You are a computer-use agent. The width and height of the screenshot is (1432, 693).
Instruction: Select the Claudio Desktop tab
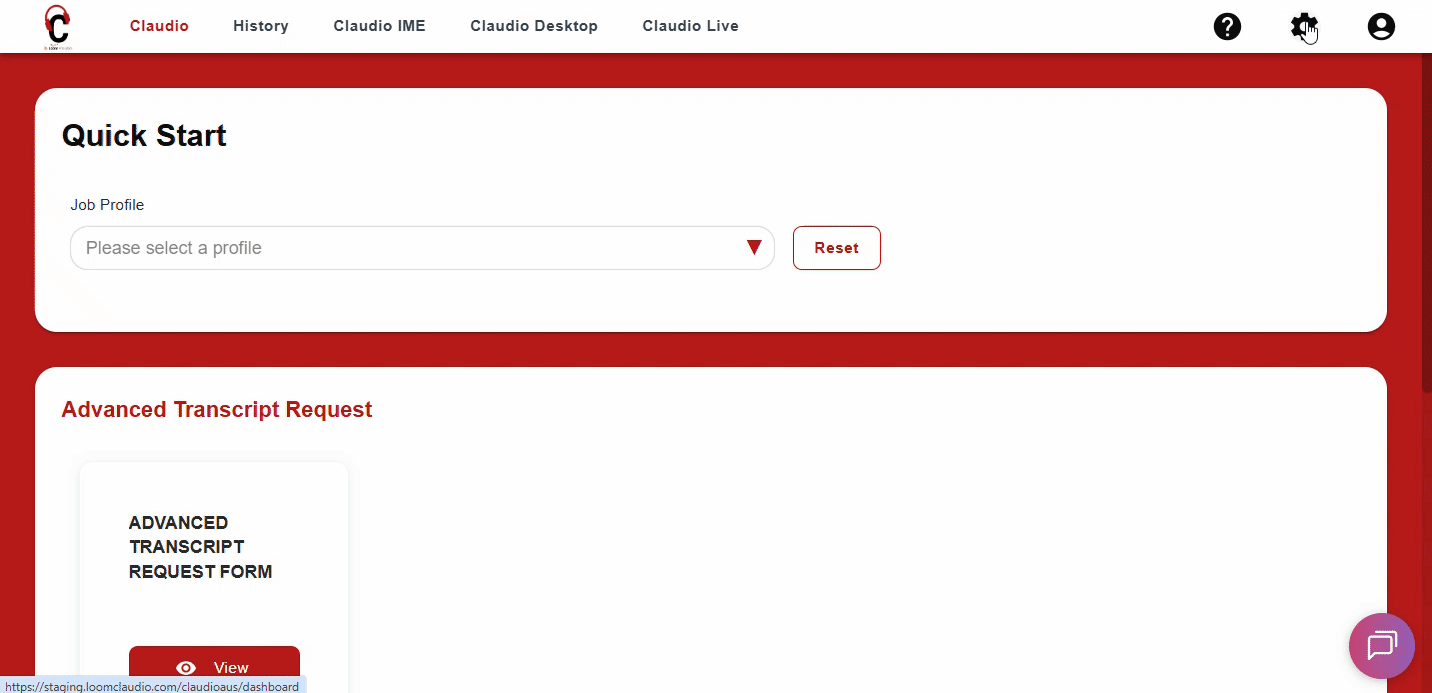(534, 26)
